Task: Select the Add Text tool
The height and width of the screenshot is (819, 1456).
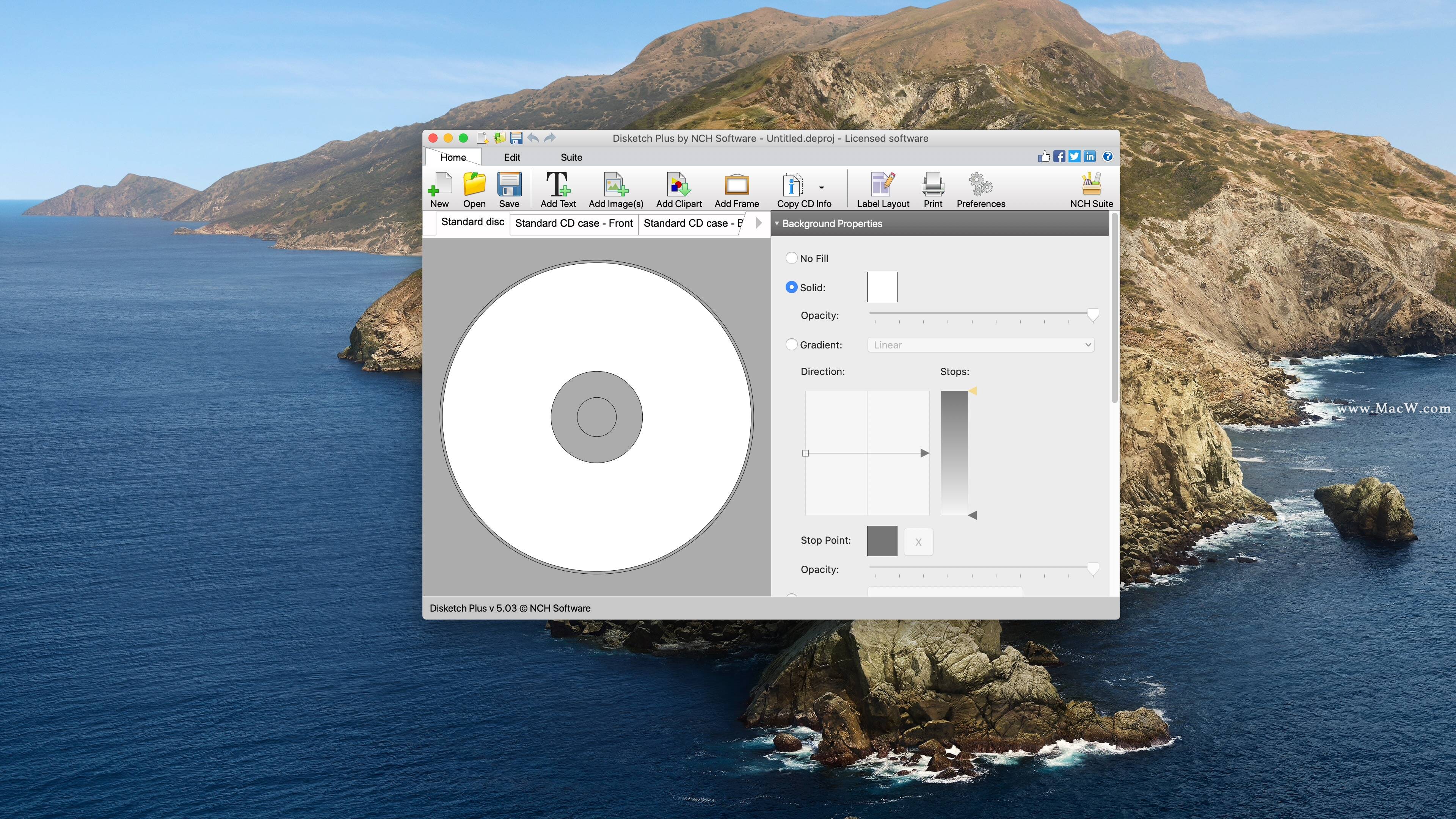Action: click(x=558, y=190)
